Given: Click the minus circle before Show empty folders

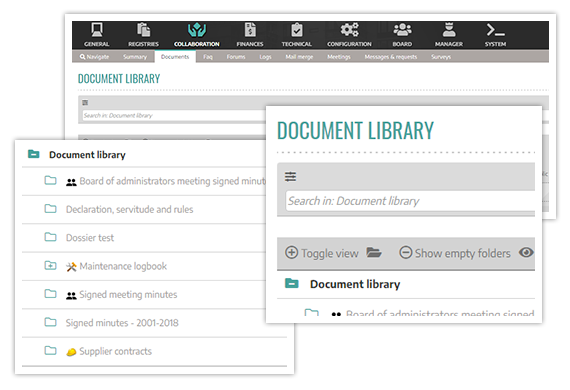Looking at the screenshot, I should click(x=406, y=253).
